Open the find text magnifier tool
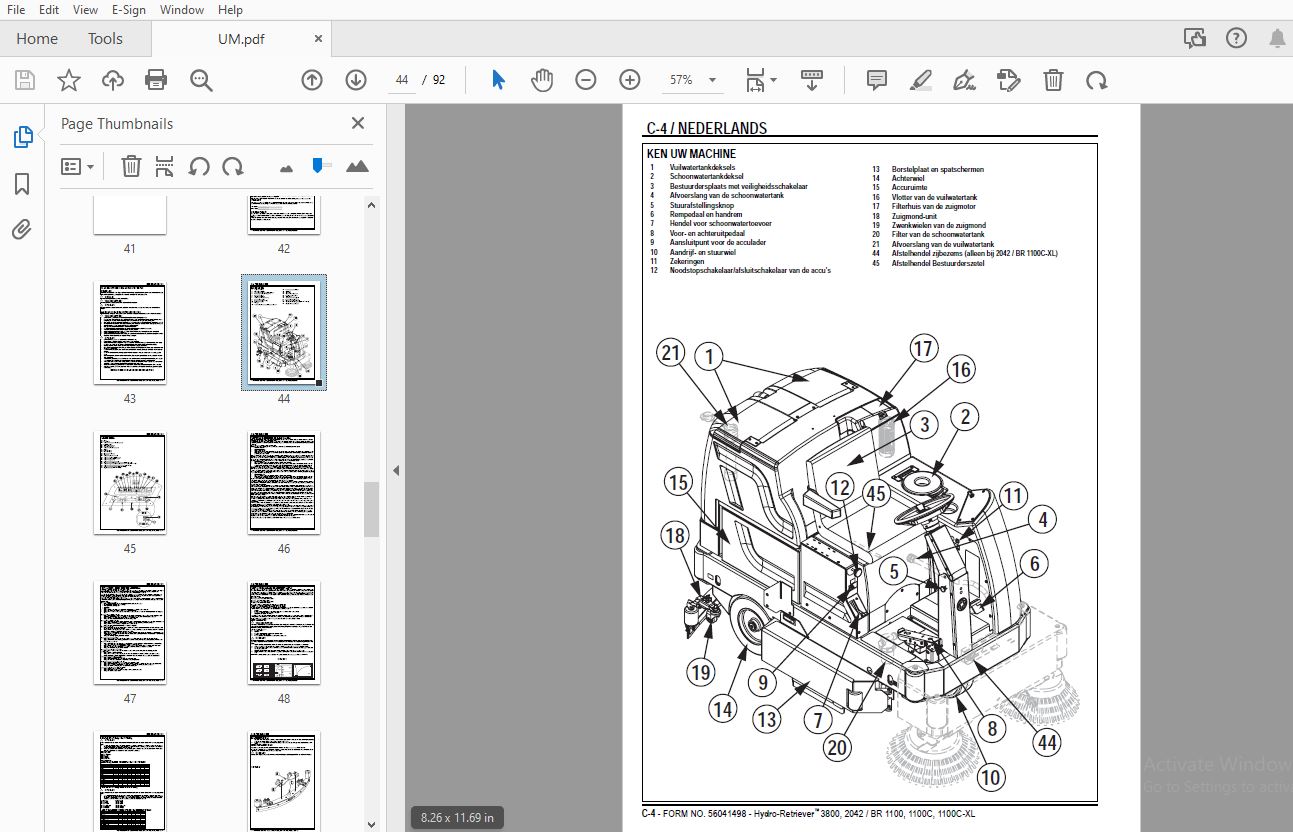The image size is (1293, 832). [201, 80]
